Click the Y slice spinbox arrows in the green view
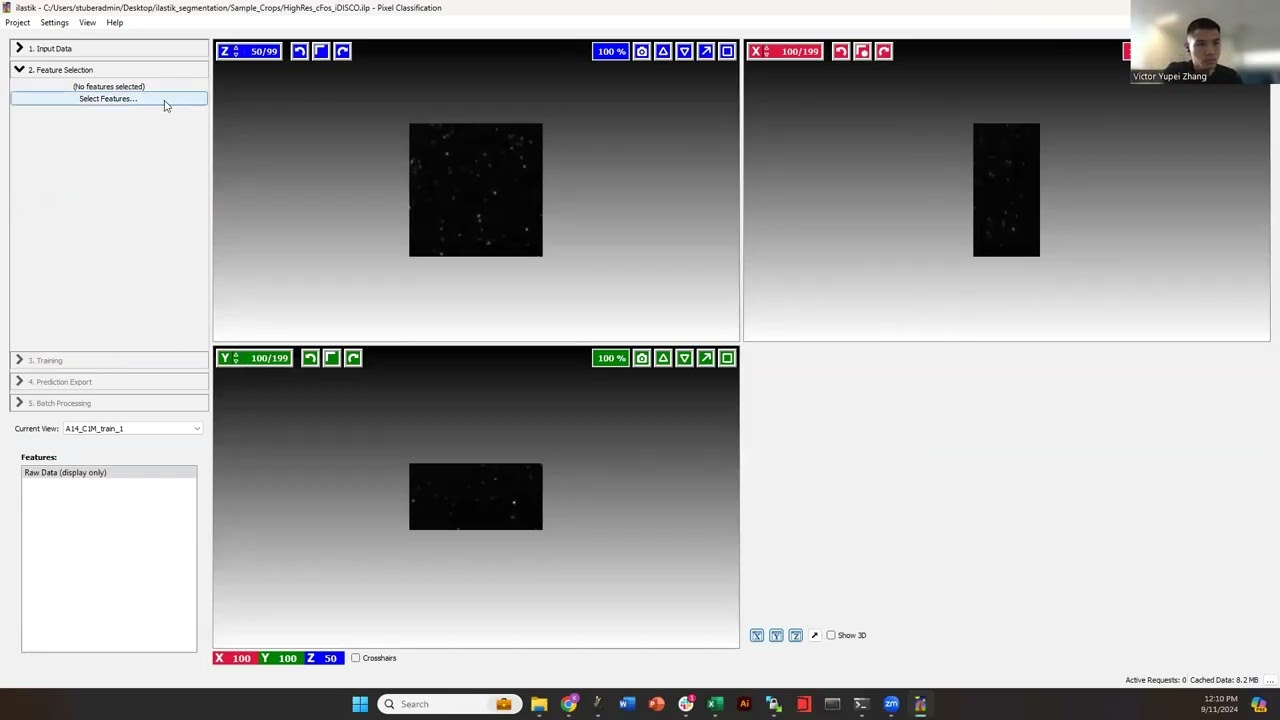The image size is (1280, 720). (x=236, y=358)
